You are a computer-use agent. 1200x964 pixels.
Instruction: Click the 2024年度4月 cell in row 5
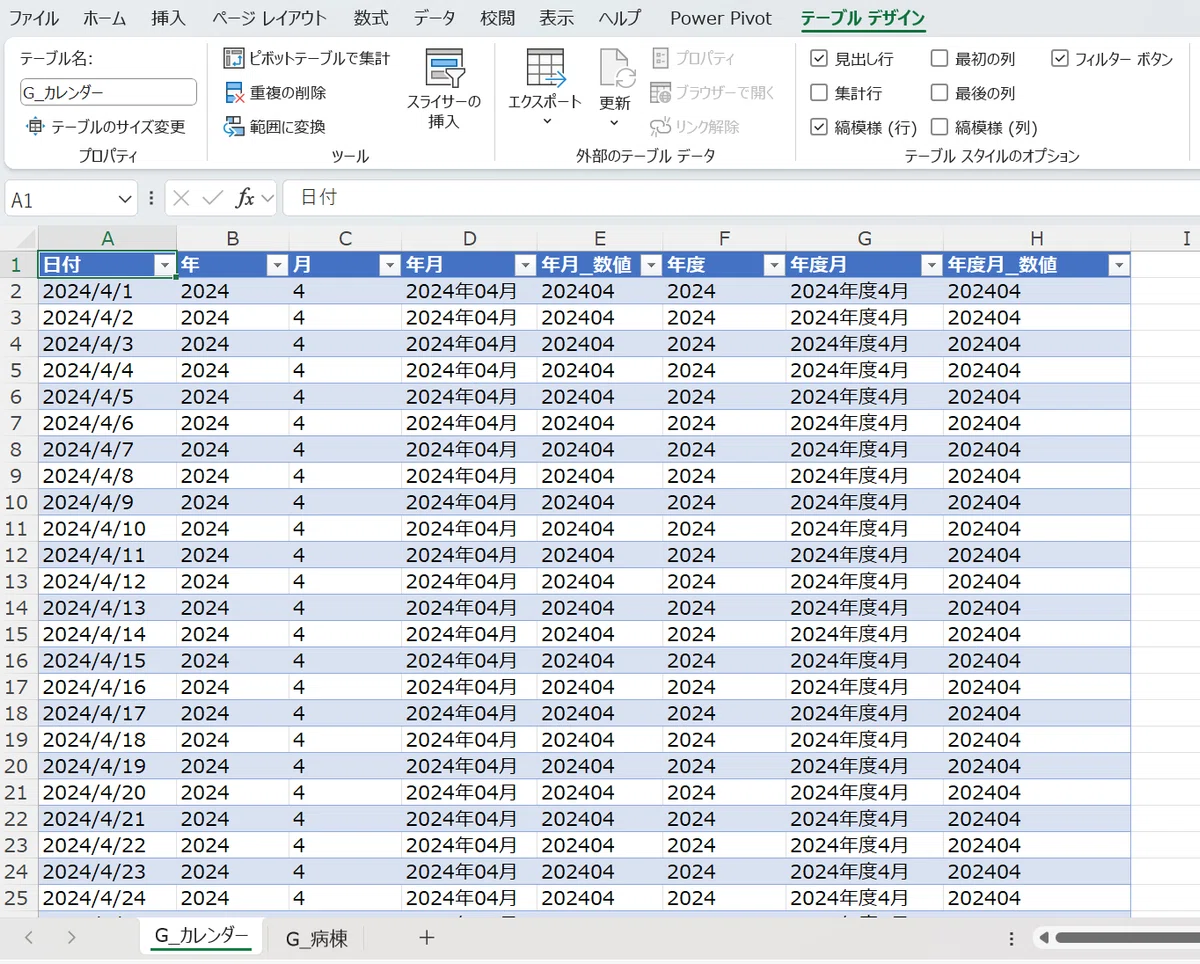pyautogui.click(x=864, y=370)
